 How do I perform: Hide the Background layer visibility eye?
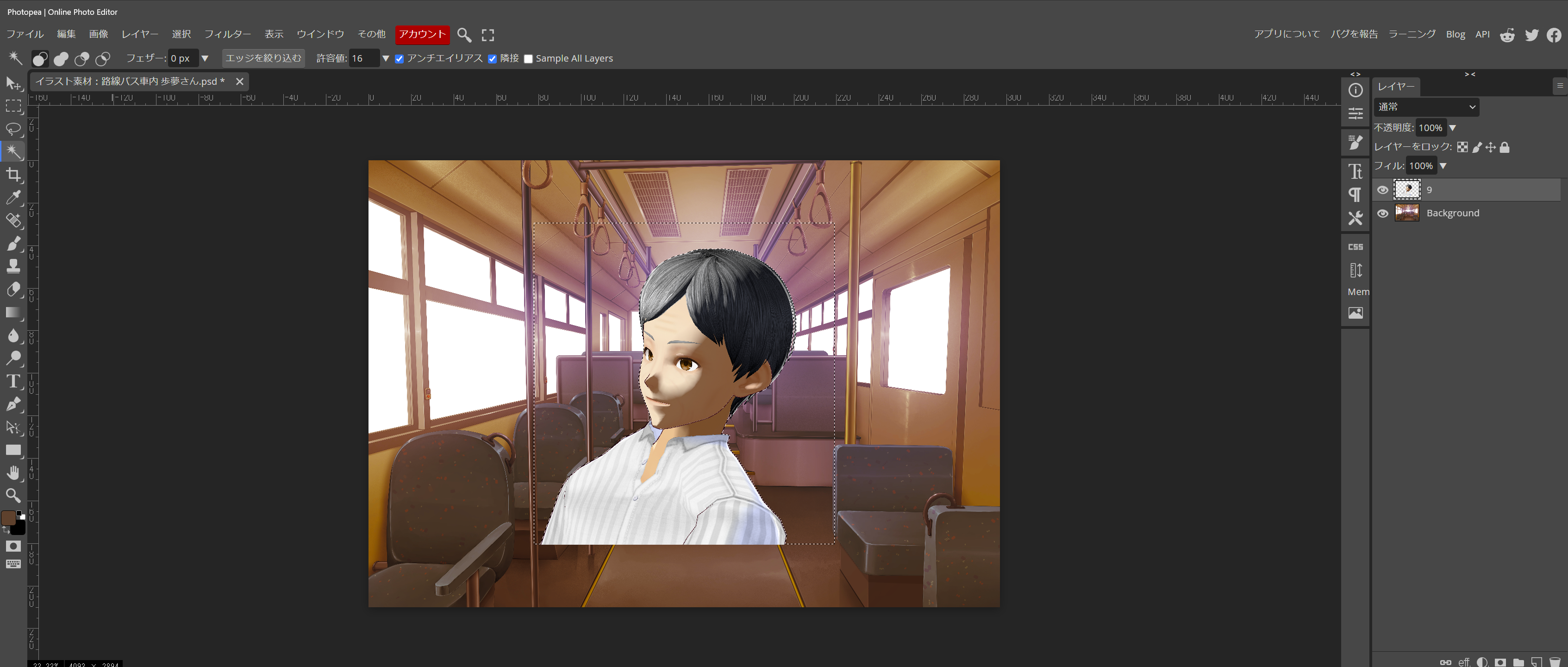click(1382, 213)
